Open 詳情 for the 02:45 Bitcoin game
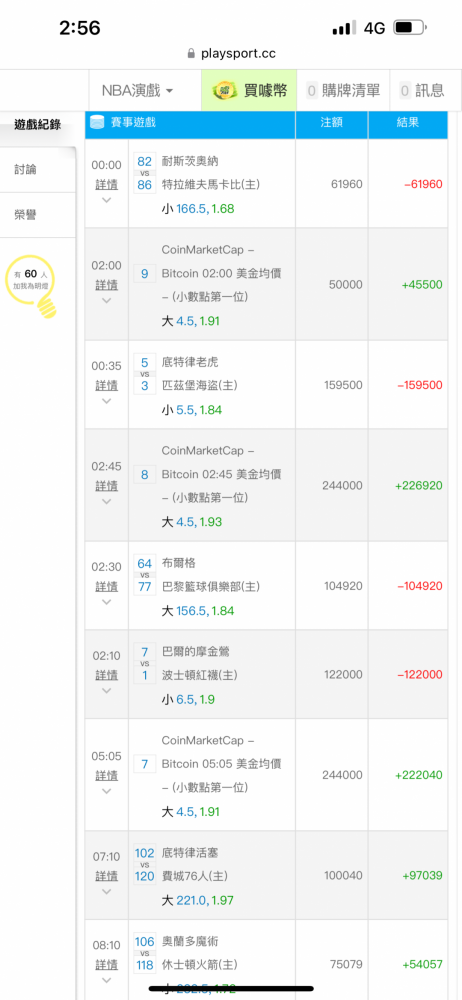 107,486
